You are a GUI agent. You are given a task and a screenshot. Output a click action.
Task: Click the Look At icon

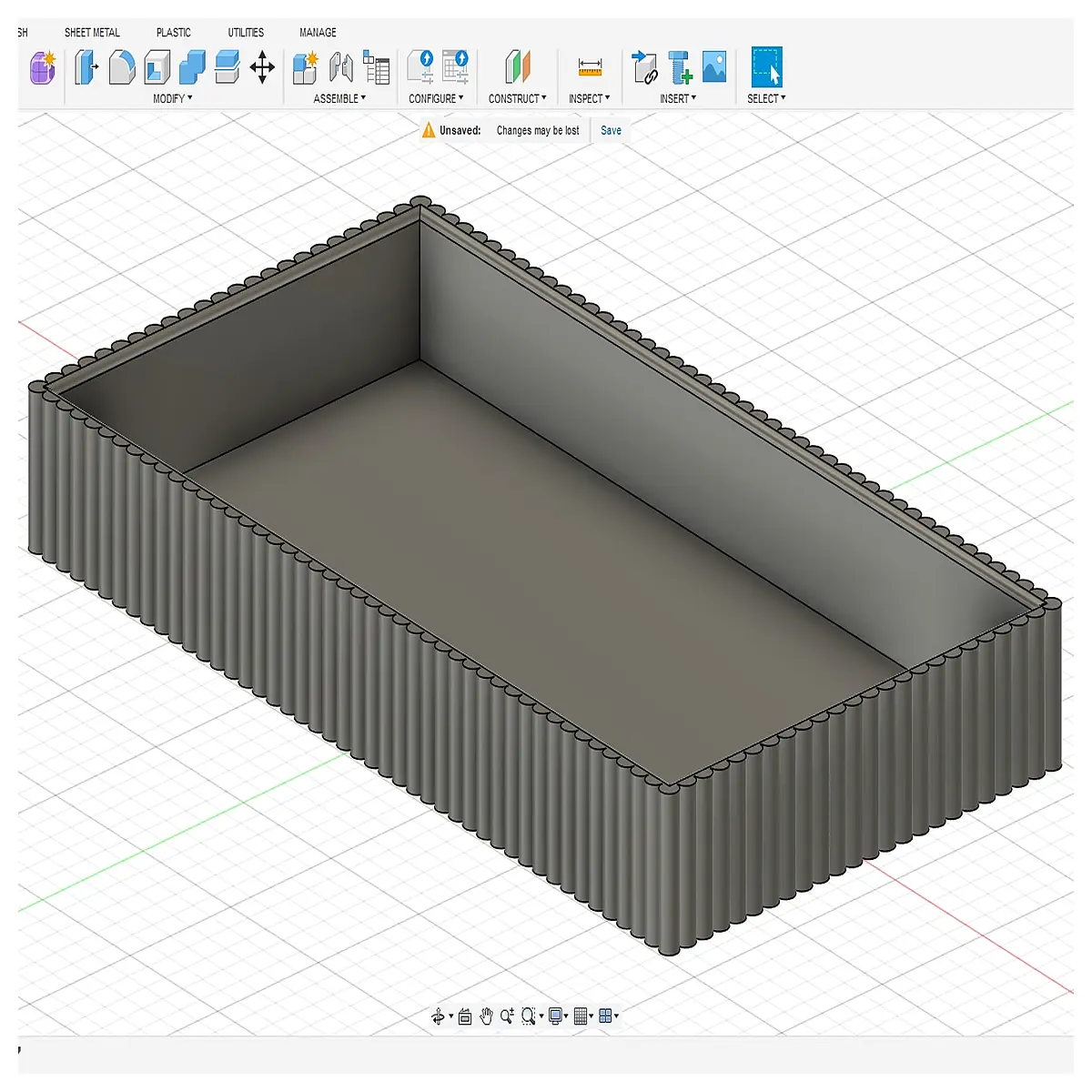pos(465,1016)
